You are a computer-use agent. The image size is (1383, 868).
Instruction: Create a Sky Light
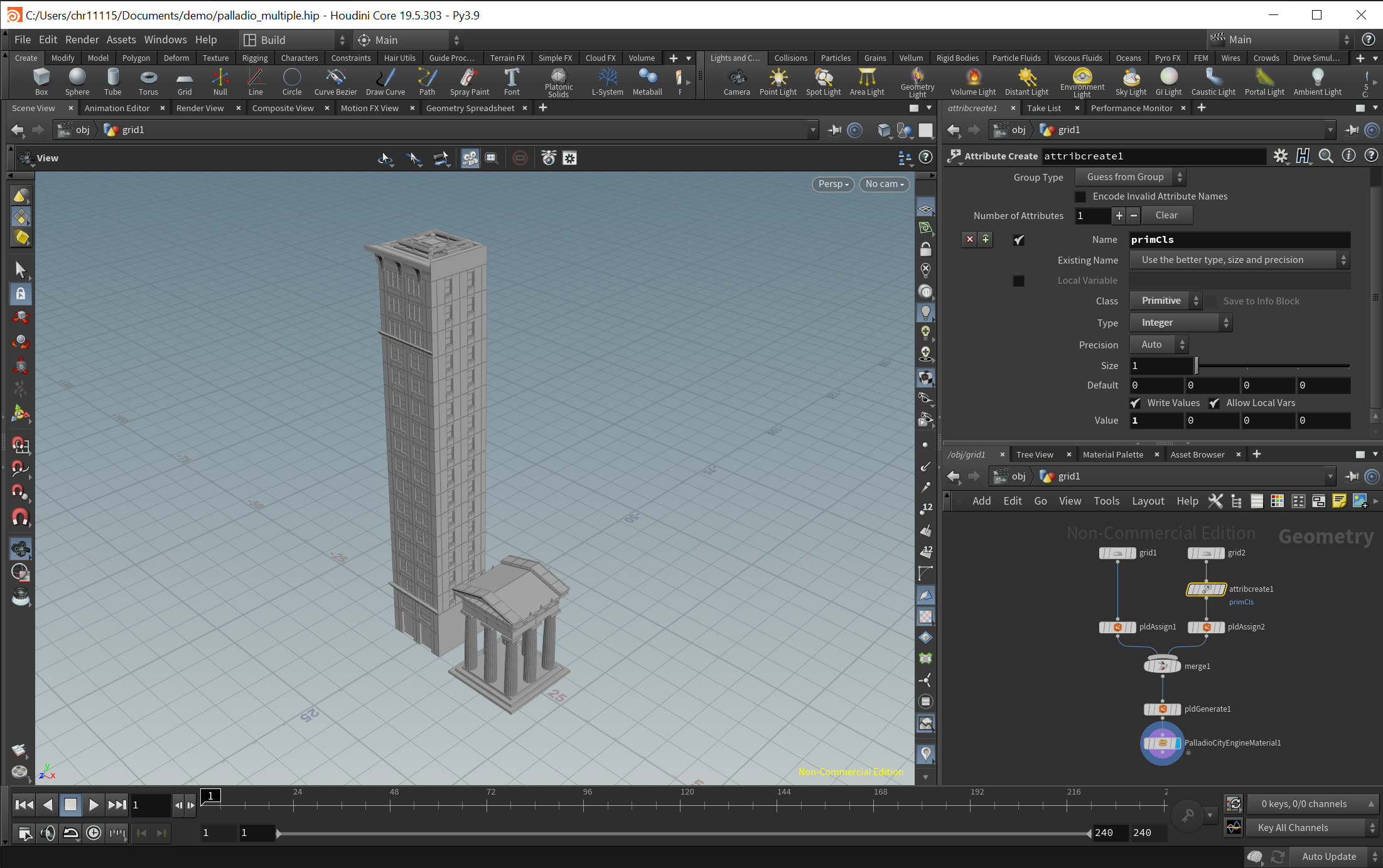(x=1131, y=82)
